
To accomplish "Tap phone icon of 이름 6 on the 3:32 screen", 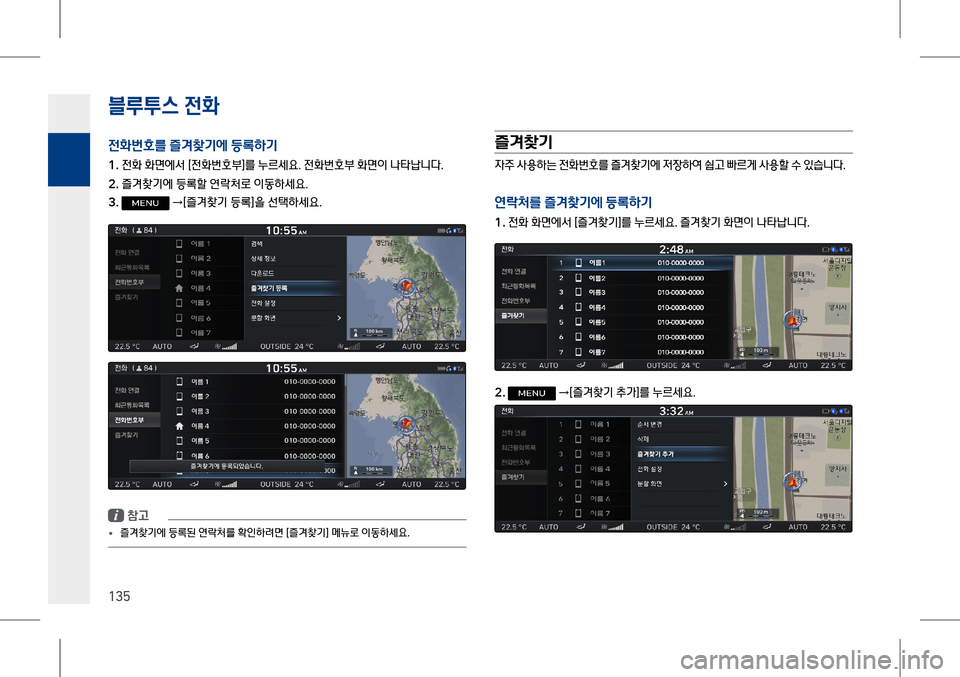I will [579, 499].
